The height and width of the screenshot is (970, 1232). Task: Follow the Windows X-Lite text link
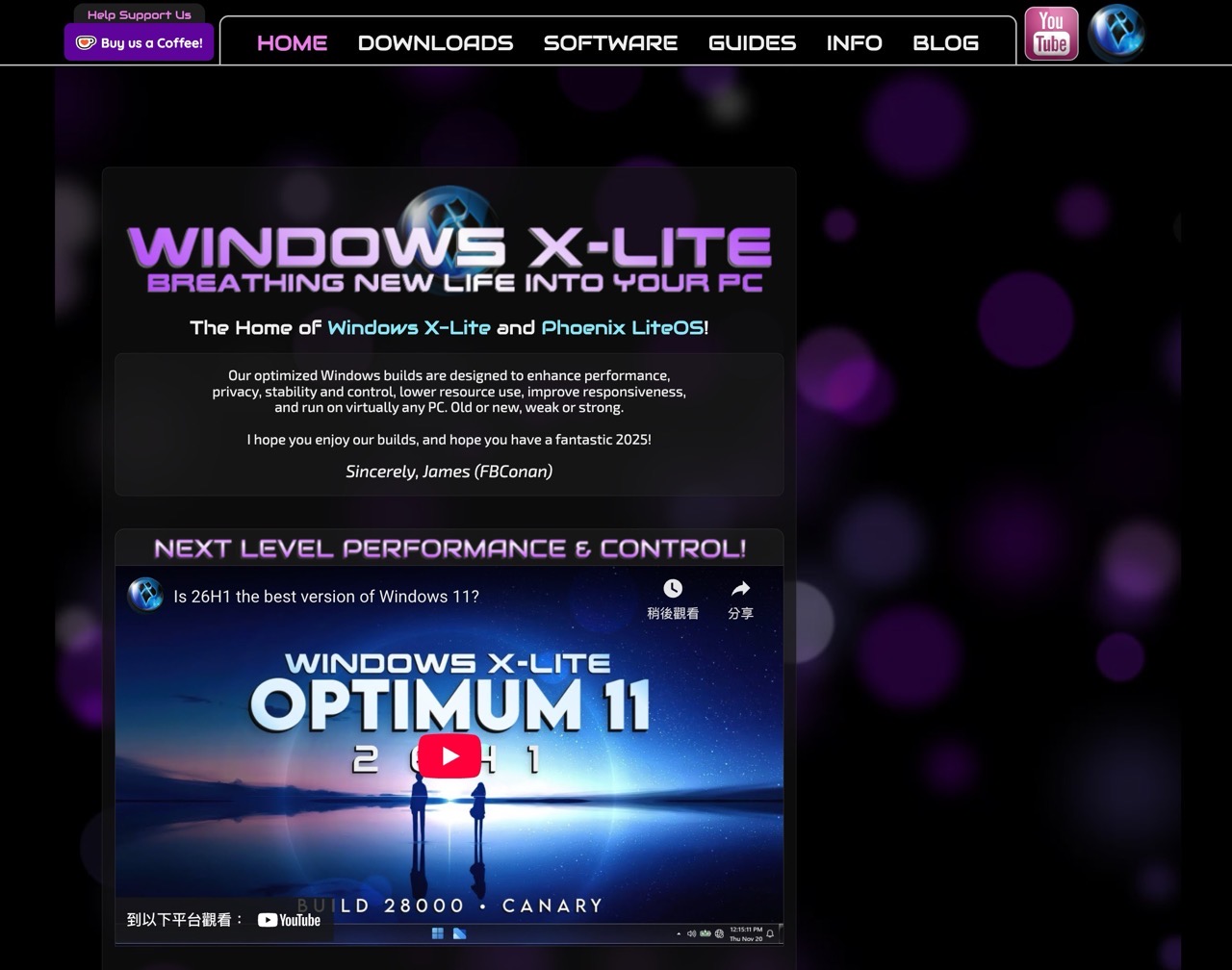coord(408,328)
